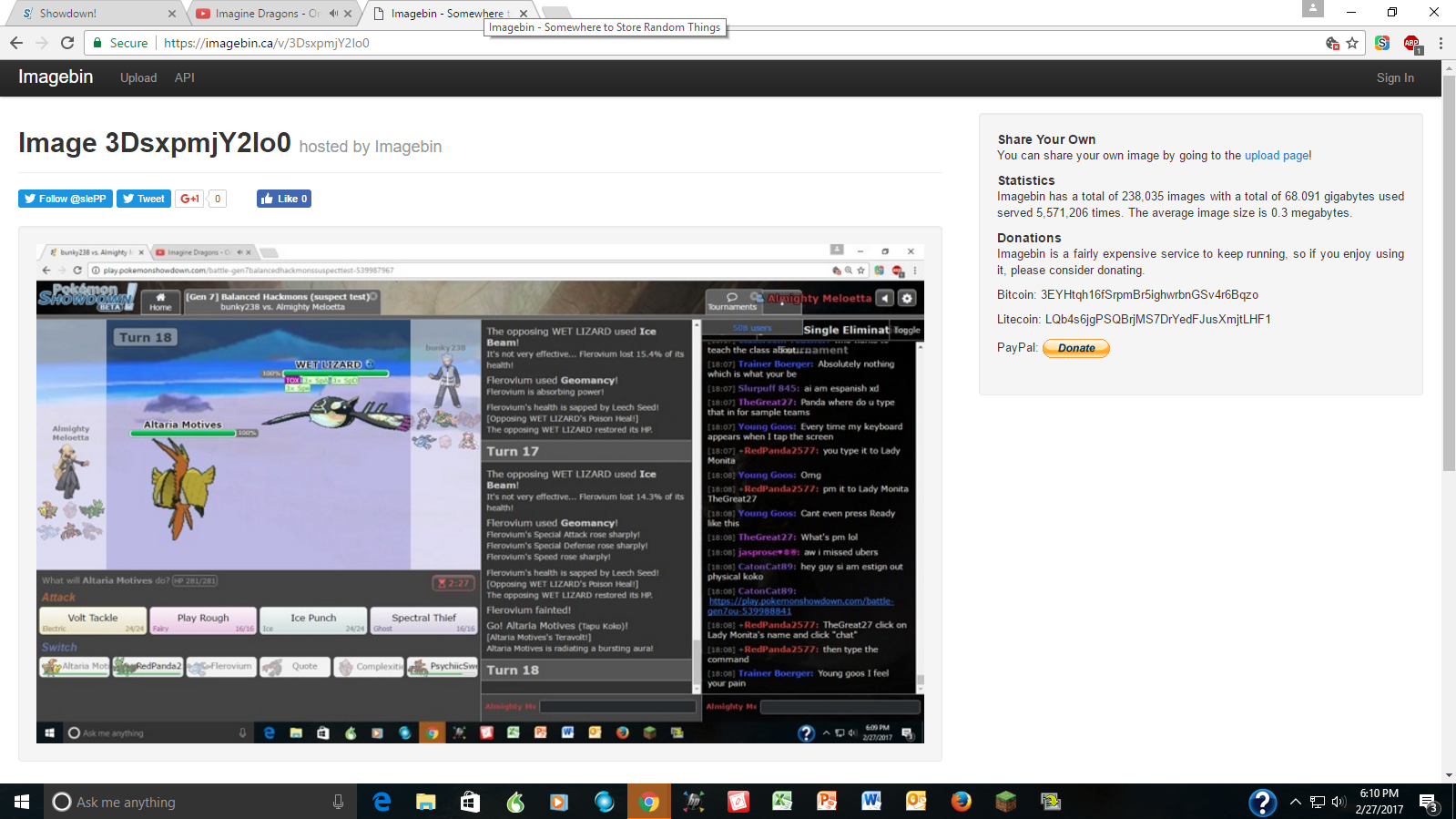
Task: Click the browser forward arrow
Action: (42, 43)
